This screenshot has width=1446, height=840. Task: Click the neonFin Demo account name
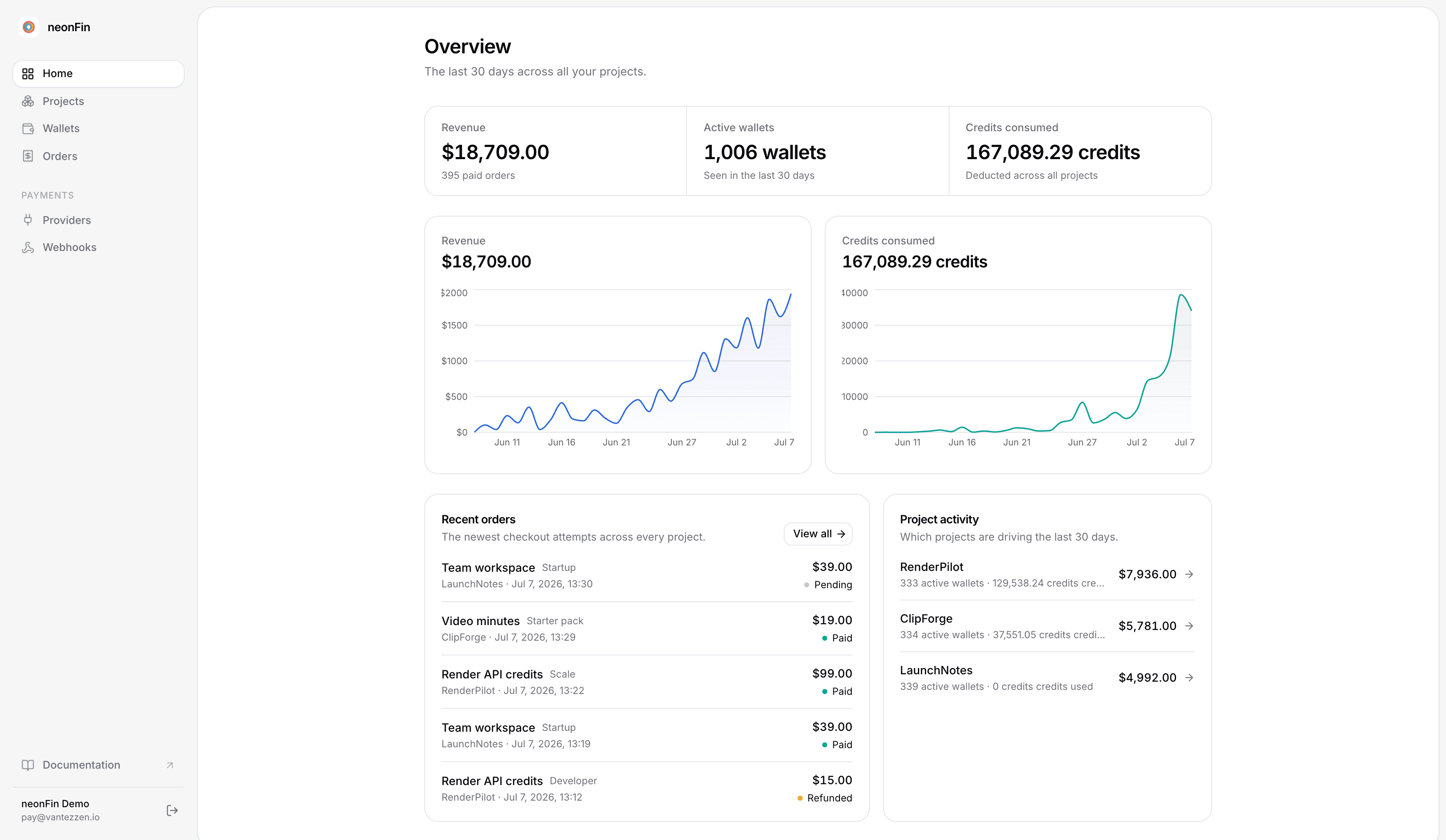tap(55, 804)
